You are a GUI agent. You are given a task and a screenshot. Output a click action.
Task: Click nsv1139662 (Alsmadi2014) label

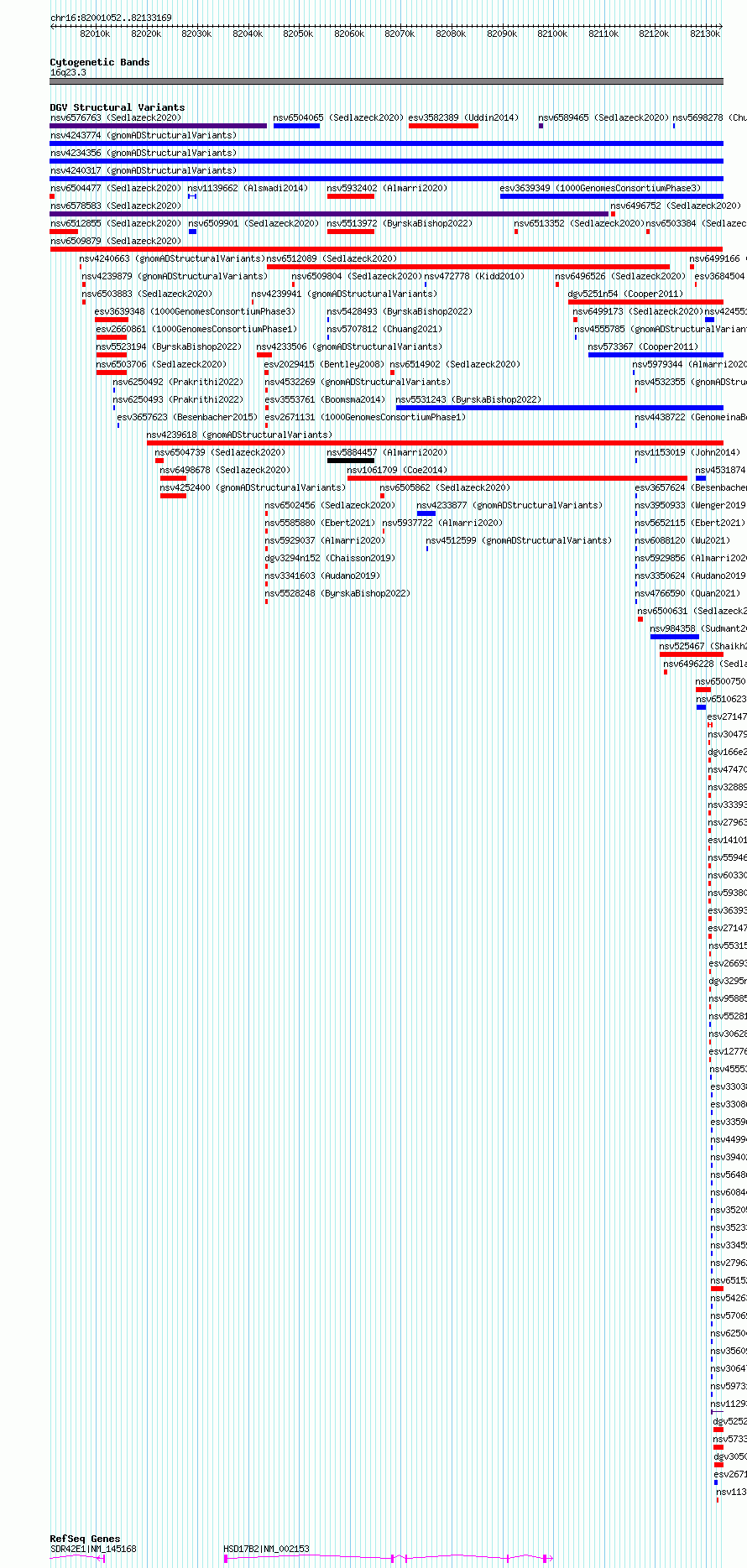click(x=248, y=188)
